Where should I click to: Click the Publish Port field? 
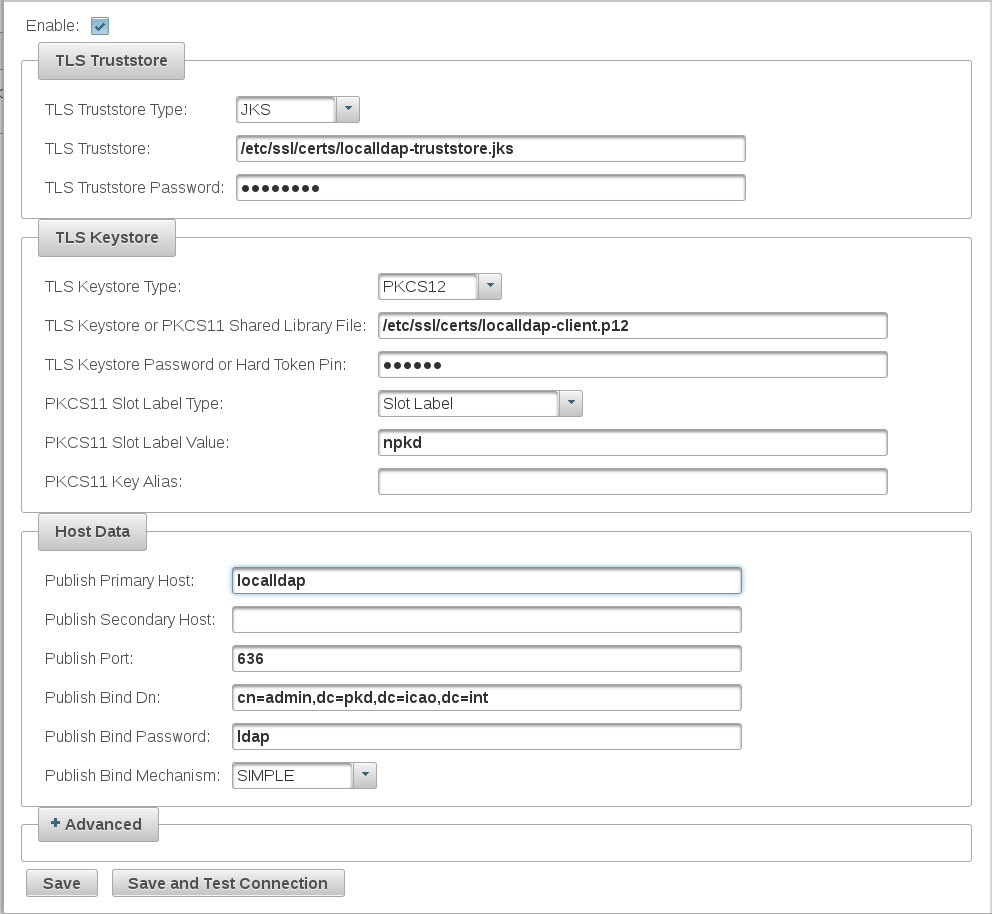[486, 659]
